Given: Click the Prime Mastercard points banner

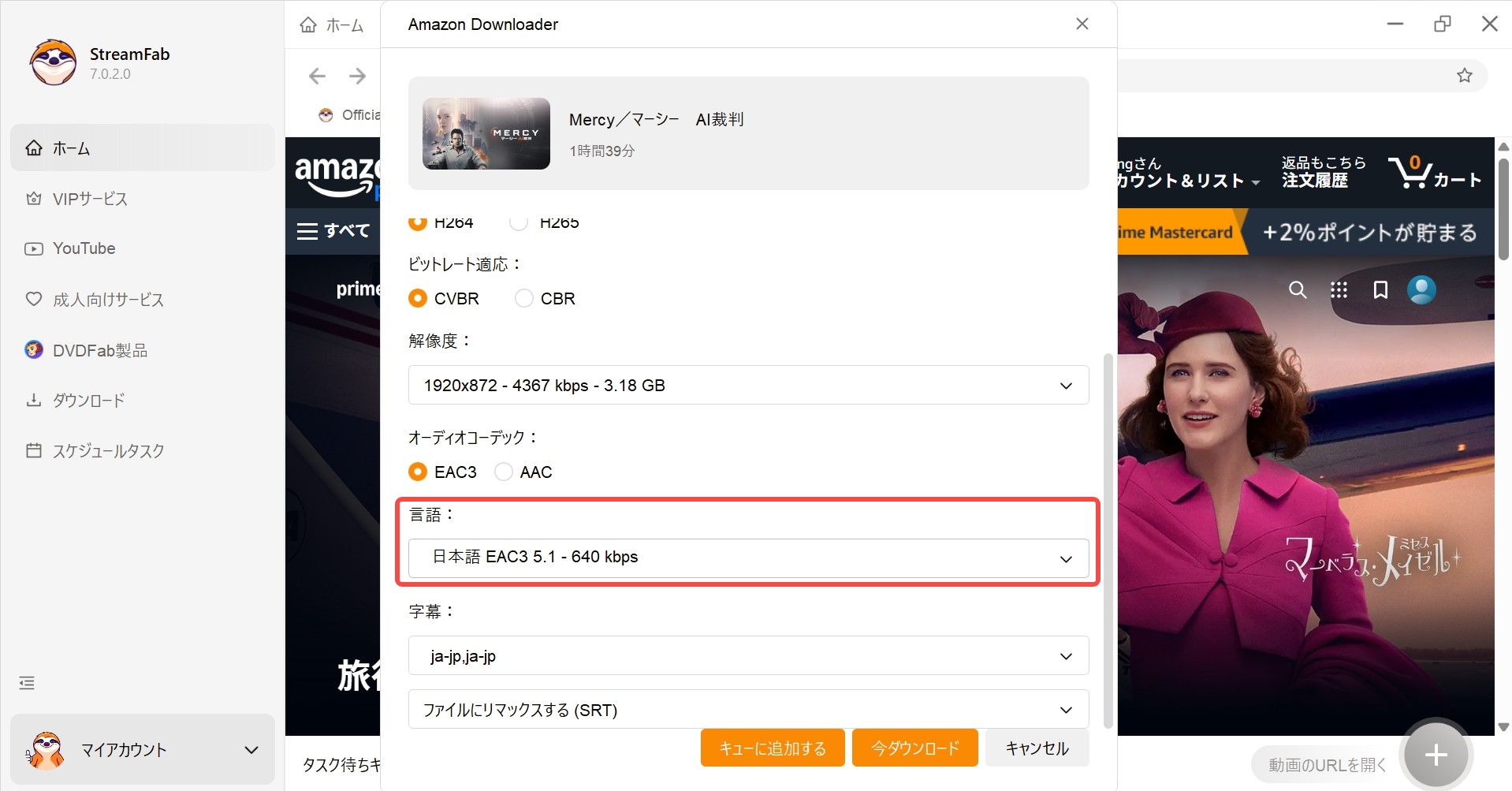Looking at the screenshot, I should point(1305,232).
